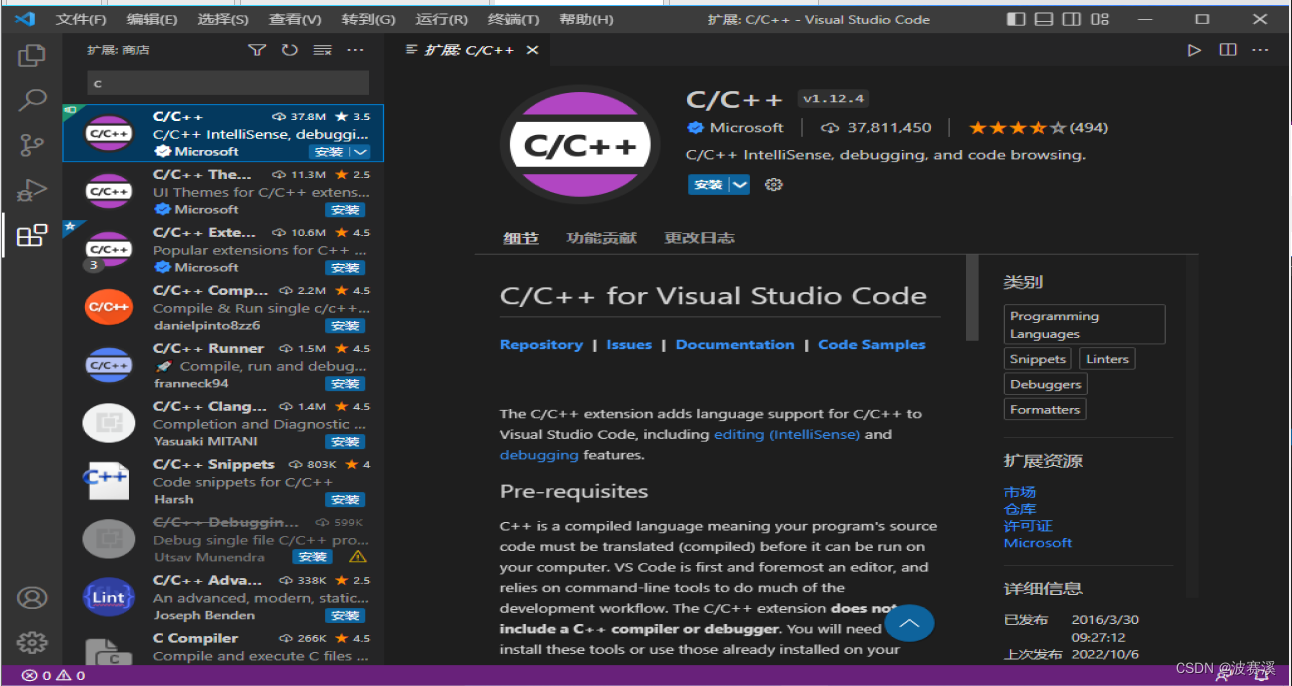Open the 终端(T) menu
1292x686 pixels.
513,19
